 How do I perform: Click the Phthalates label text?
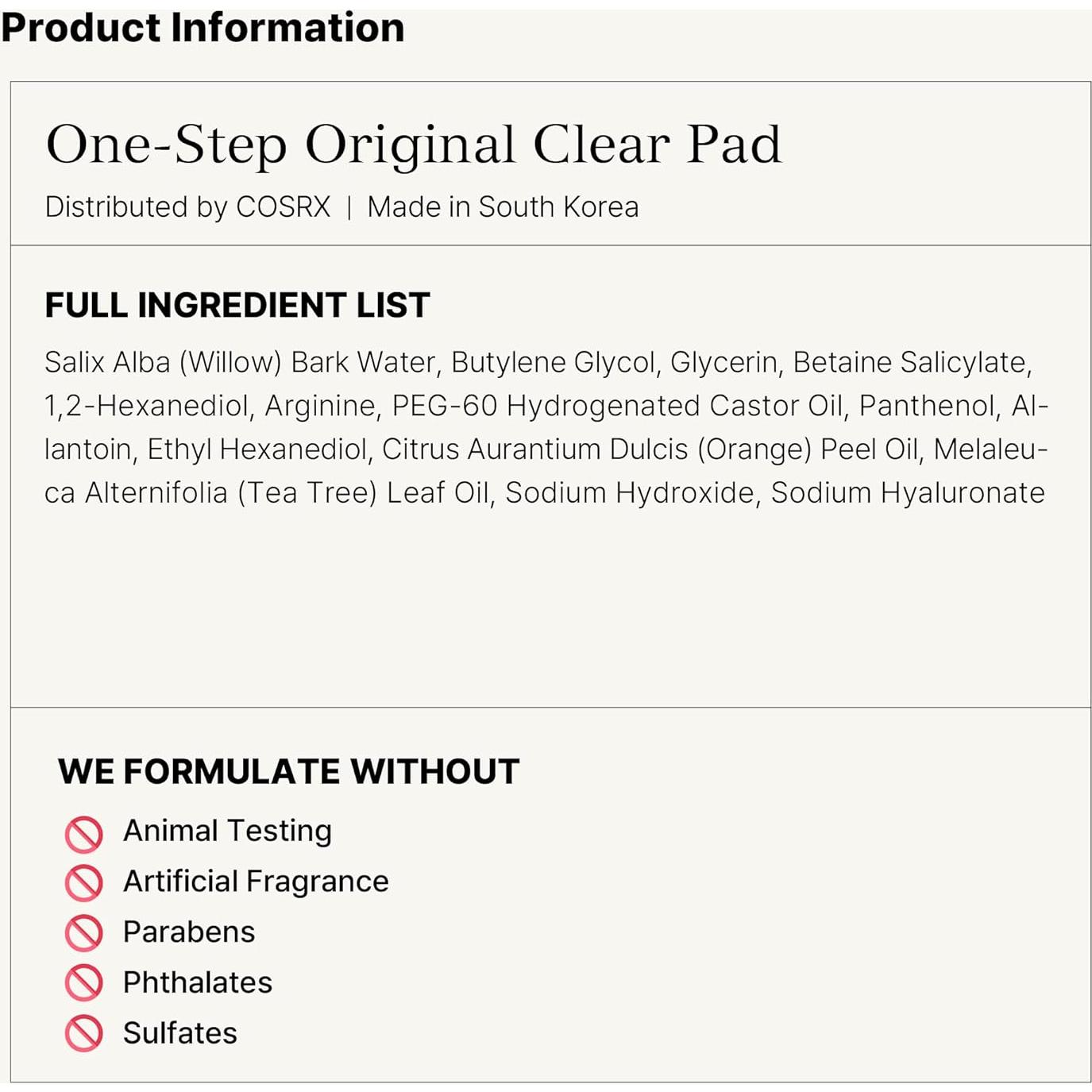pos(198,983)
